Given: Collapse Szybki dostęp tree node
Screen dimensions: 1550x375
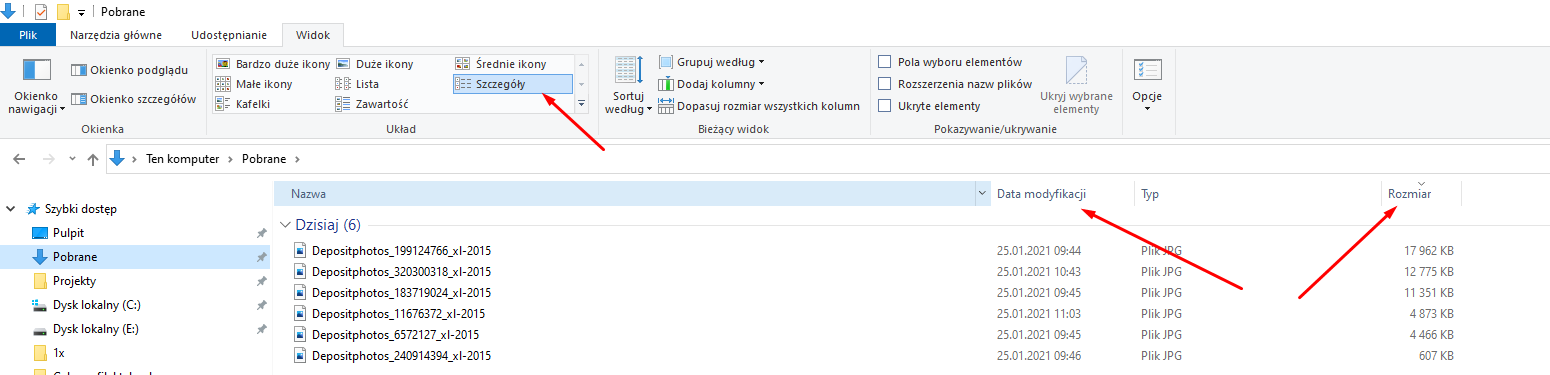Looking at the screenshot, I should click(12, 210).
